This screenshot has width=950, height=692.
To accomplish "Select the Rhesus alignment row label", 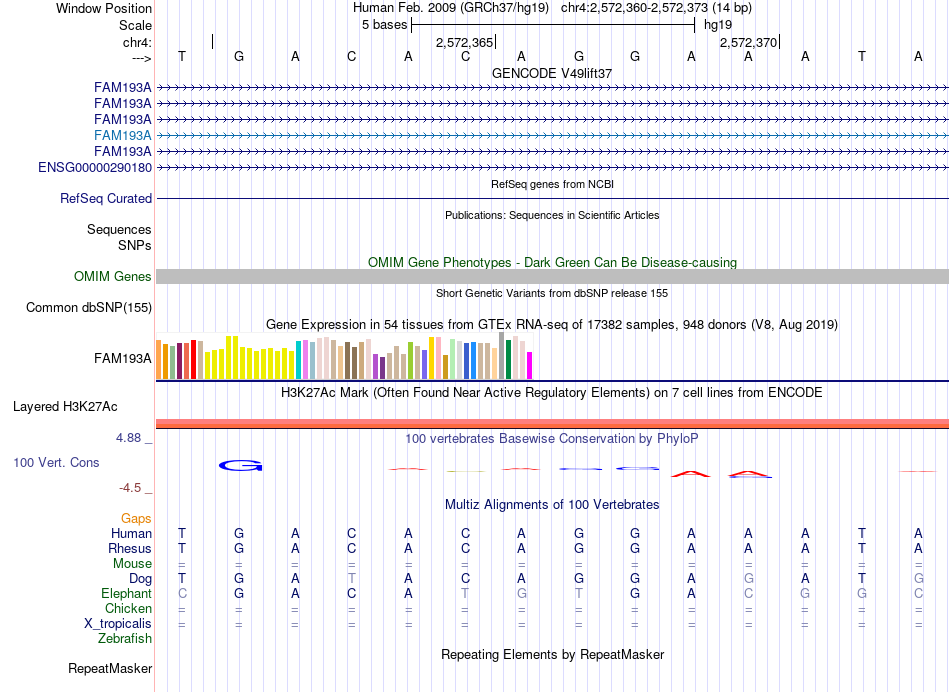I will point(130,548).
